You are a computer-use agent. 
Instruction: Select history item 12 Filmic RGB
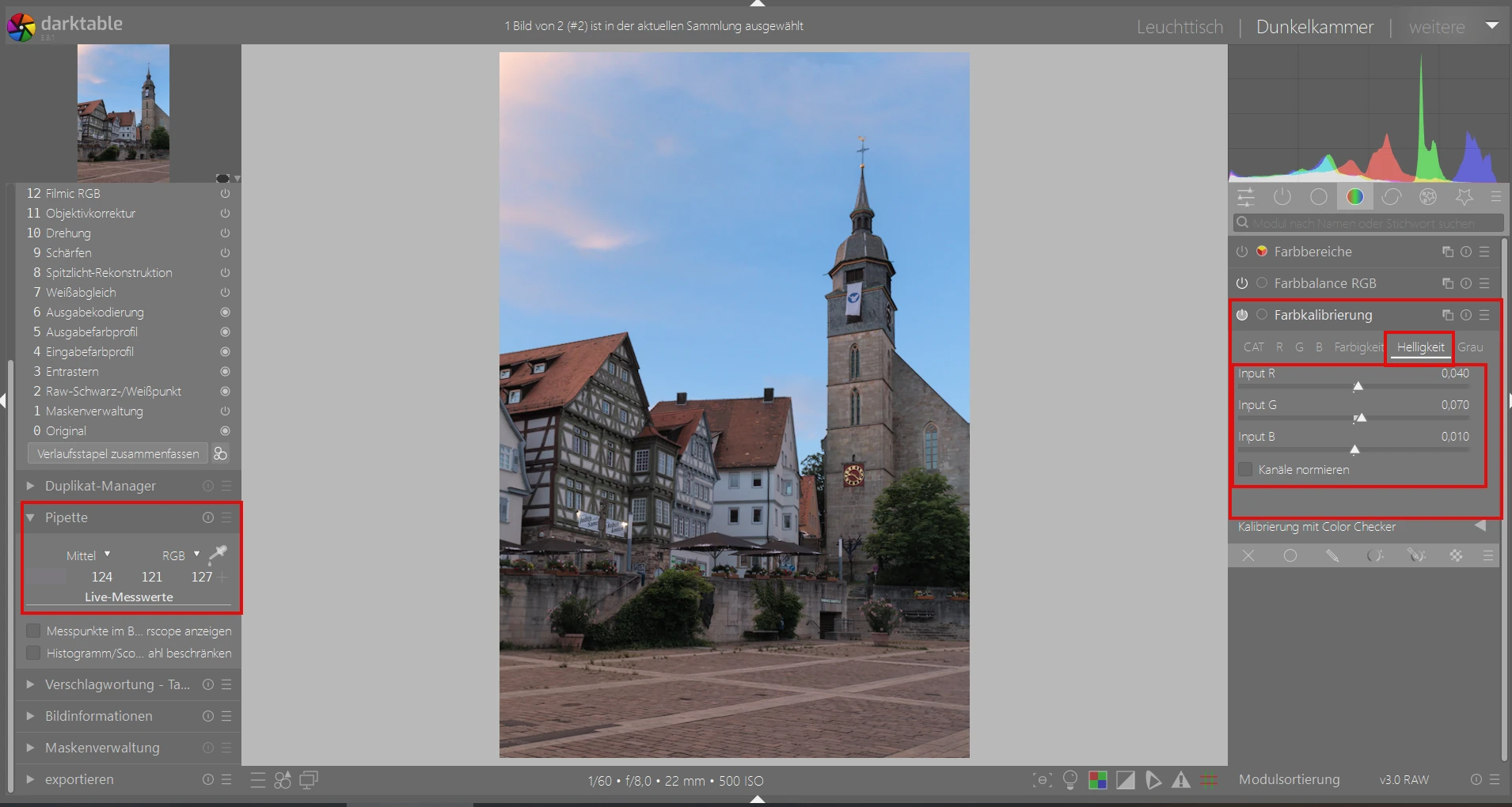click(73, 193)
